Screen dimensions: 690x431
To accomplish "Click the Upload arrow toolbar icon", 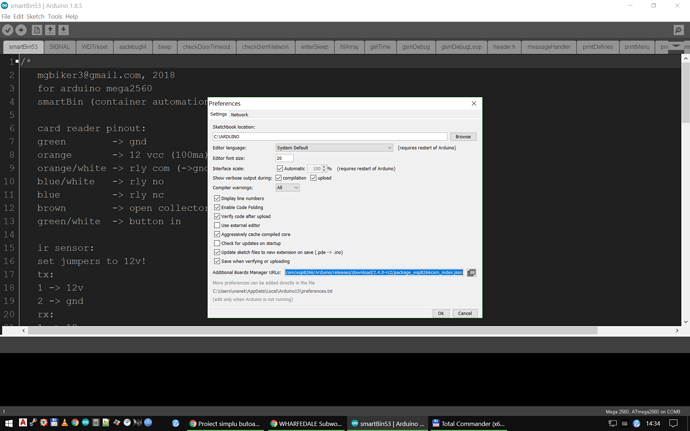I will coord(21,30).
